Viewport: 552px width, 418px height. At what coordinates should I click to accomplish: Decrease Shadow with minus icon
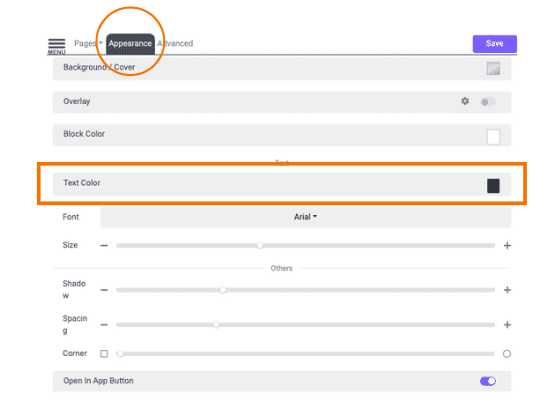[104, 290]
